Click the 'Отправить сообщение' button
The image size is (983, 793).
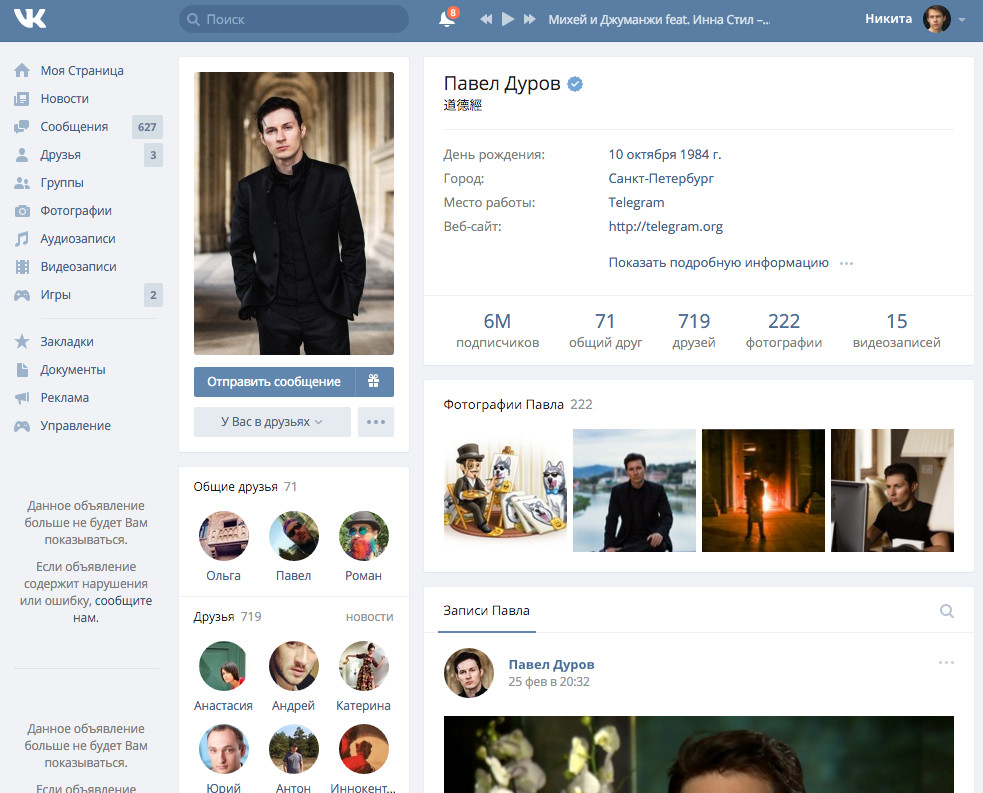click(274, 381)
